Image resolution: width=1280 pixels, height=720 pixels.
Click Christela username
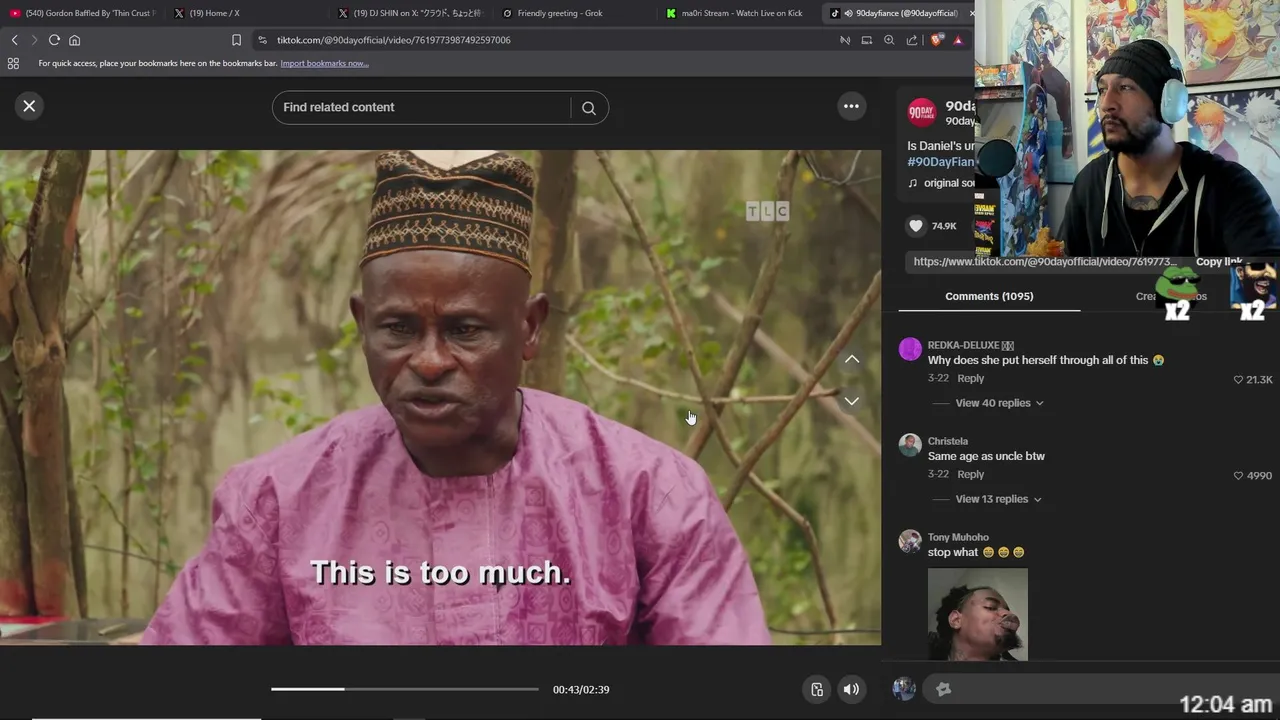(x=947, y=441)
